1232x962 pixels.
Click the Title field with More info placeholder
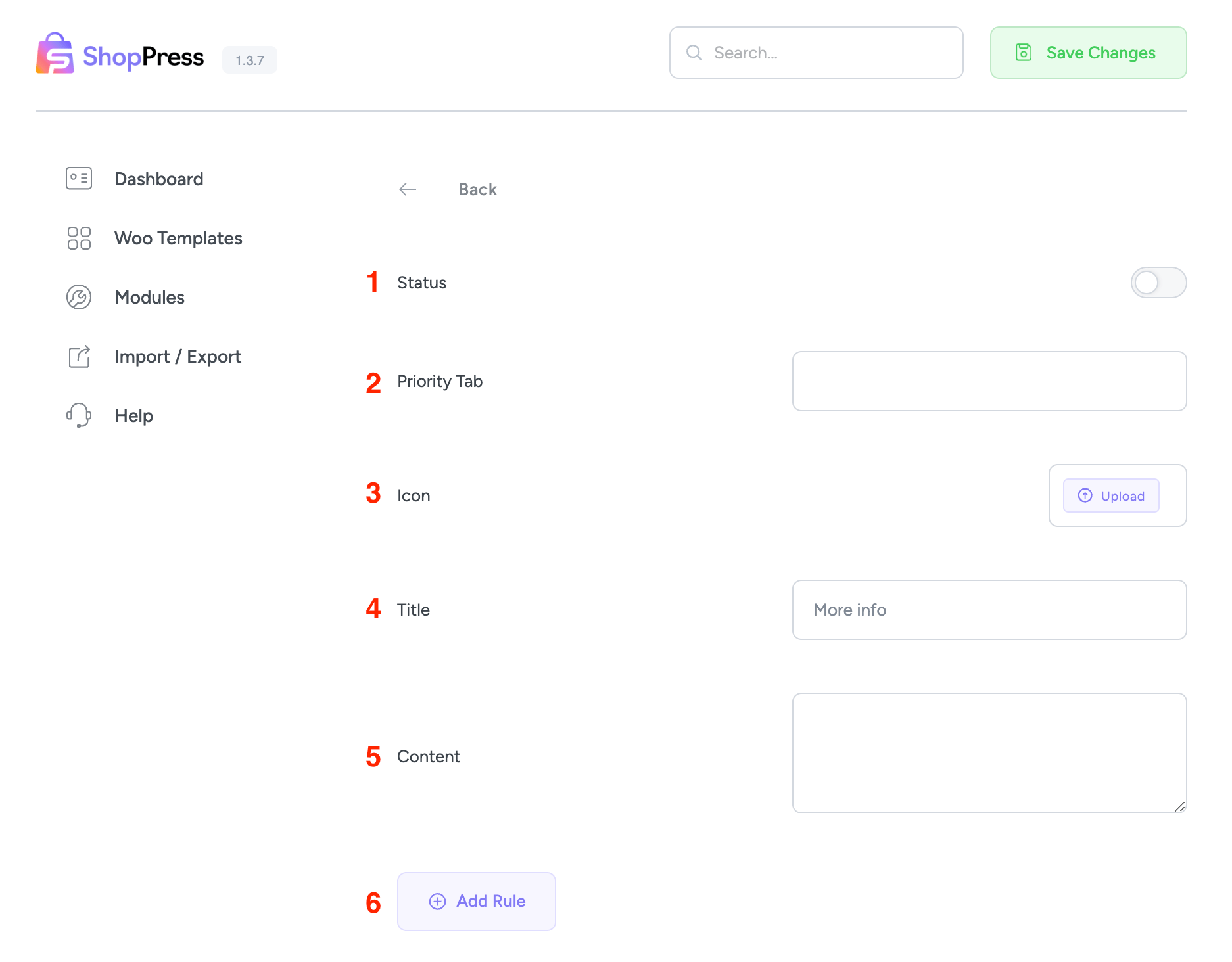click(x=989, y=610)
